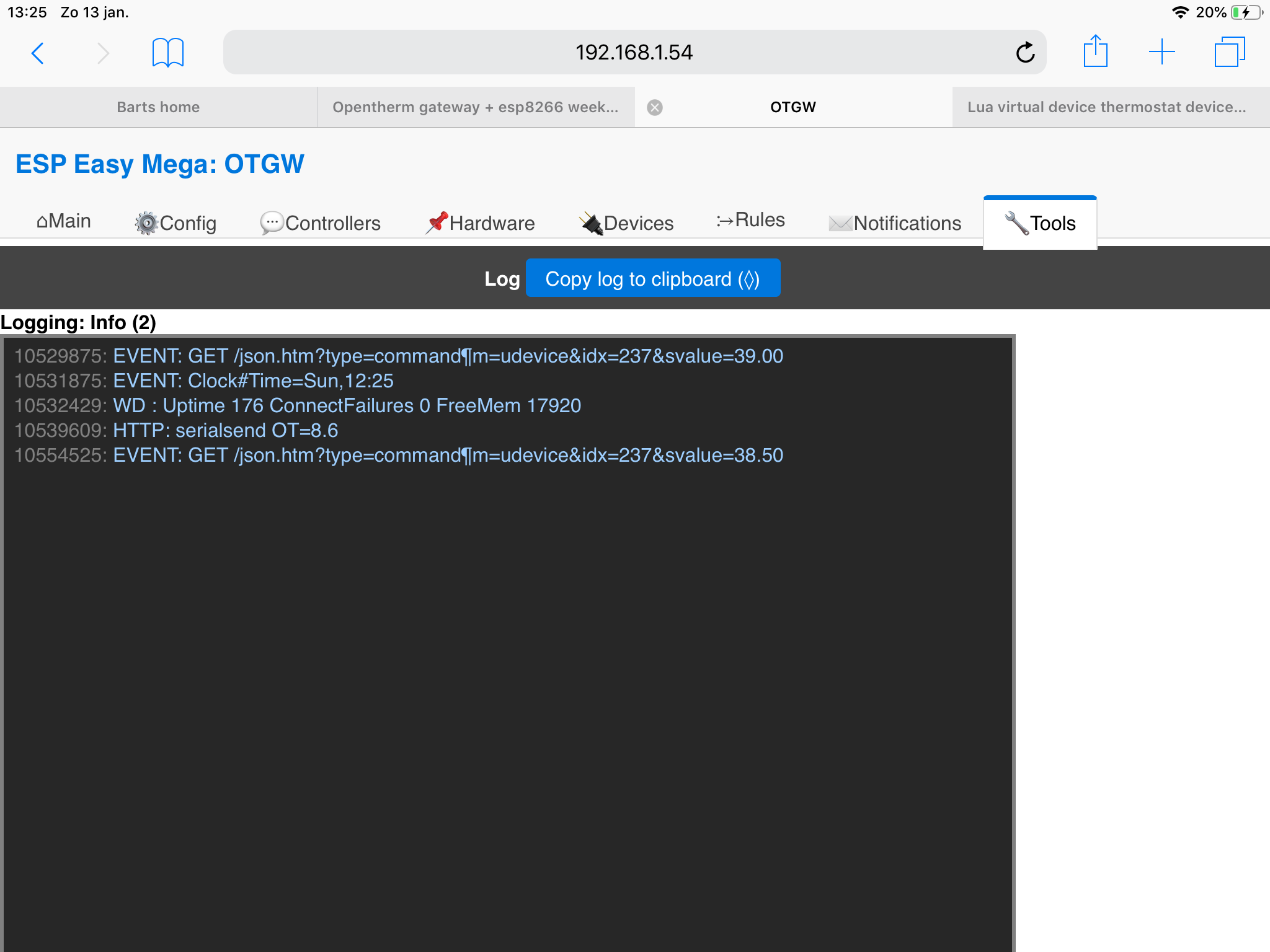
Task: Select log line with svalue=39.00
Action: pos(399,356)
